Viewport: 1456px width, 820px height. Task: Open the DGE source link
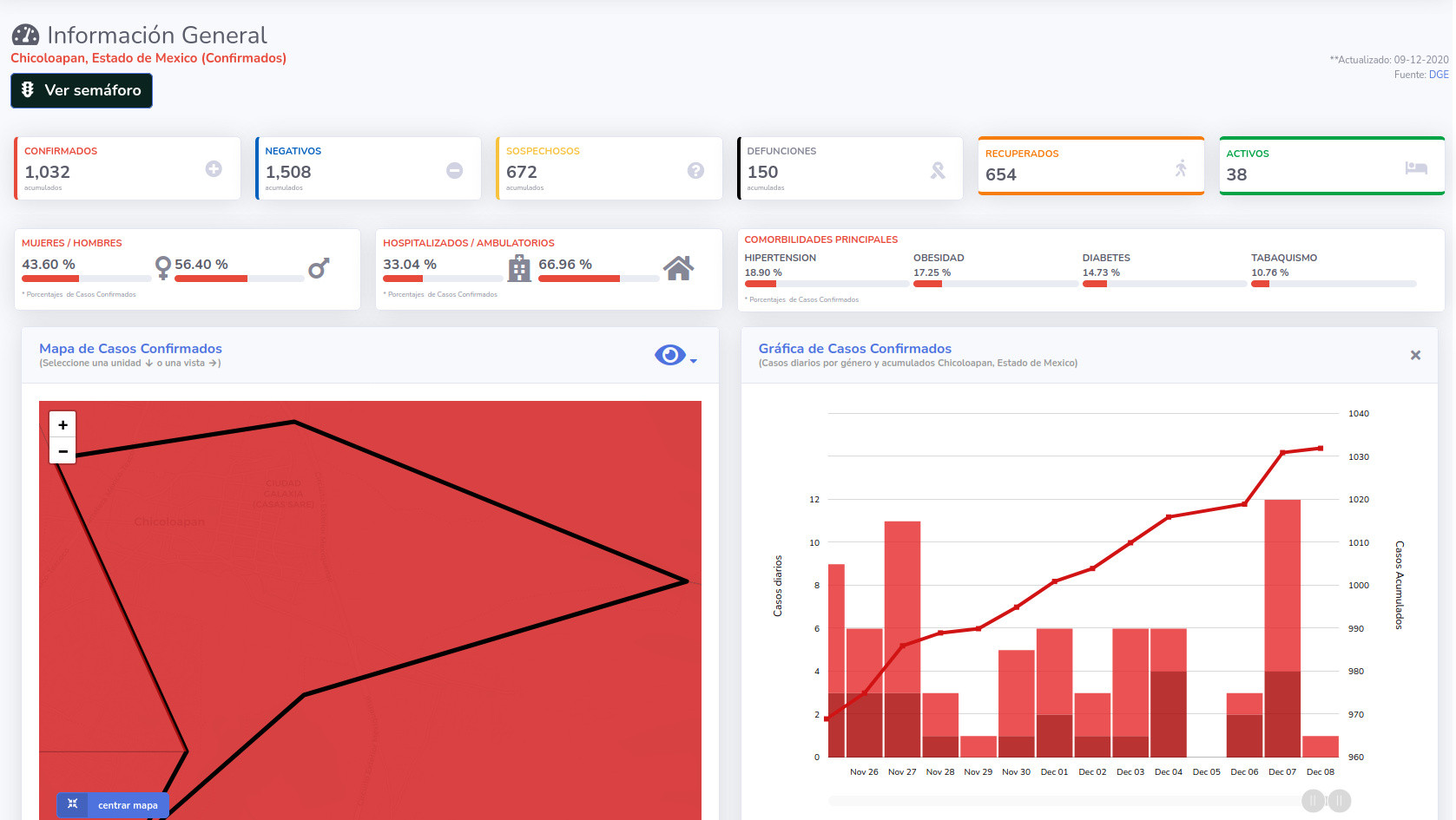1439,75
